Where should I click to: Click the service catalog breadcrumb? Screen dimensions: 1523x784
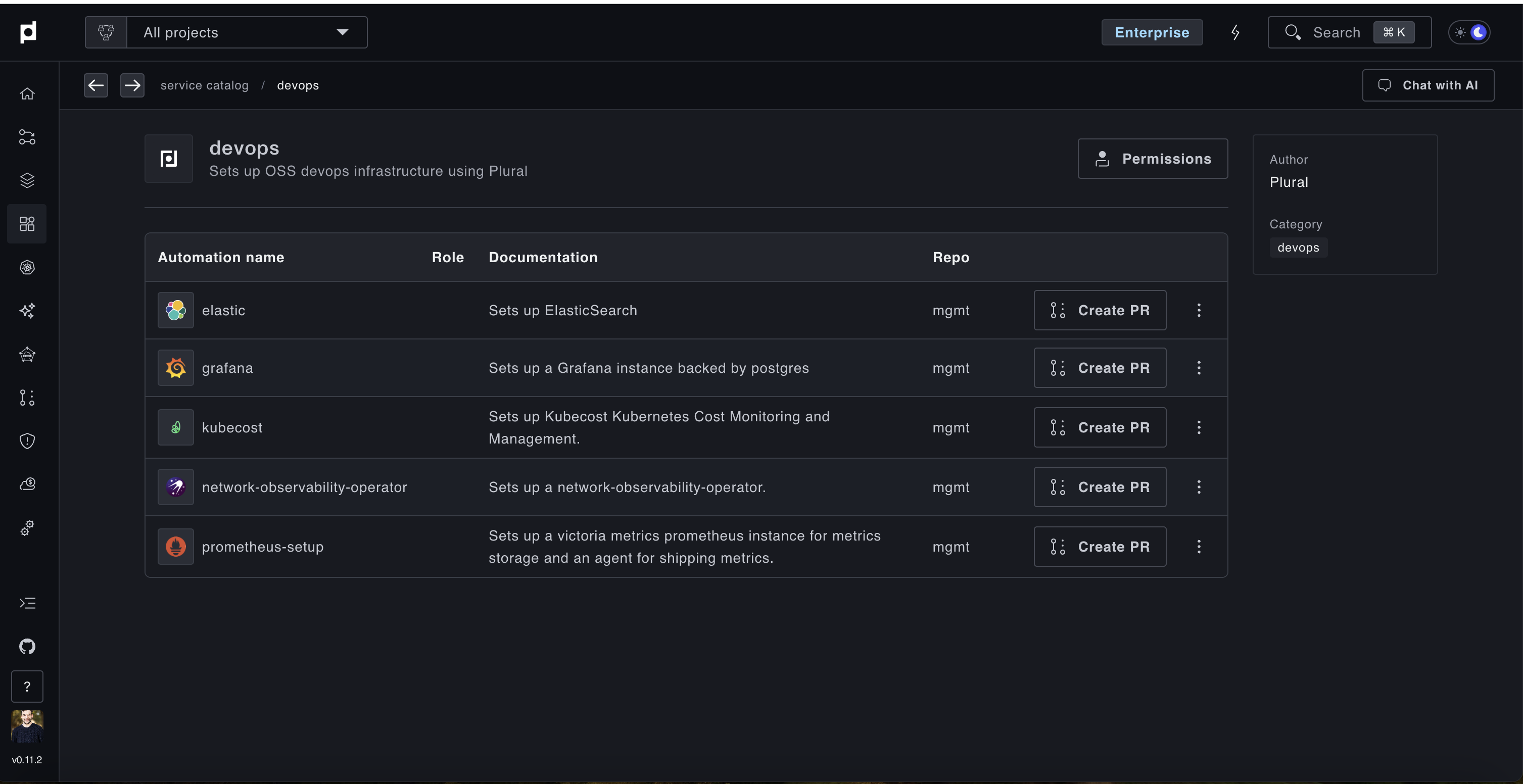[x=205, y=86]
